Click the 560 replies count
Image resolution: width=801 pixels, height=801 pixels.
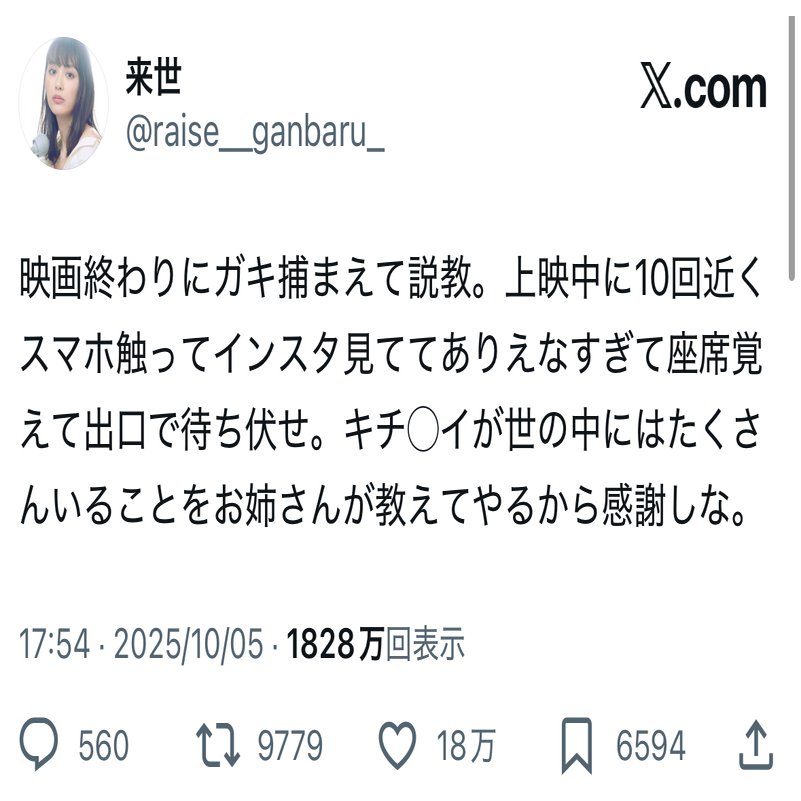tap(103, 745)
